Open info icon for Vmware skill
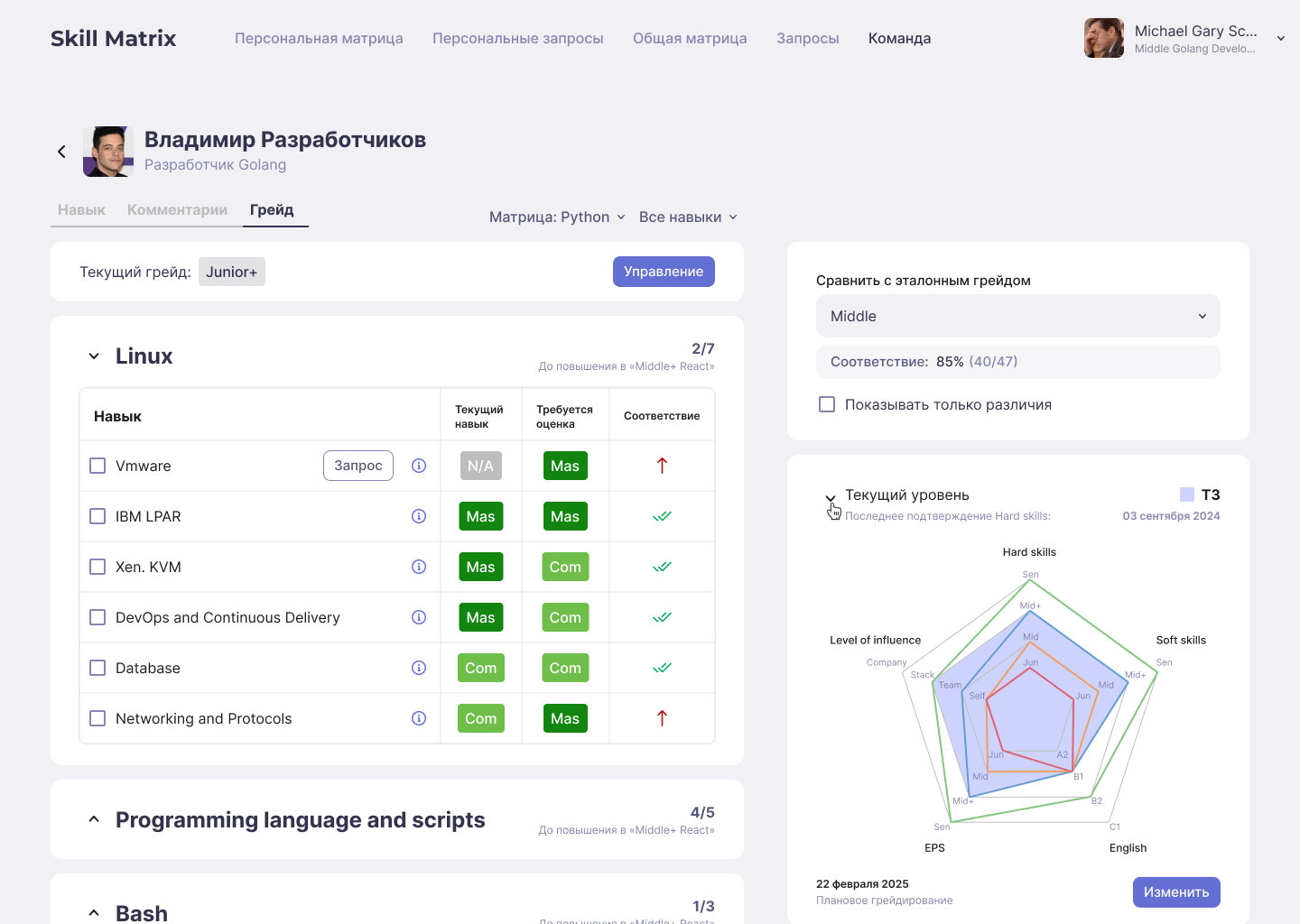The image size is (1300, 924). tap(419, 466)
